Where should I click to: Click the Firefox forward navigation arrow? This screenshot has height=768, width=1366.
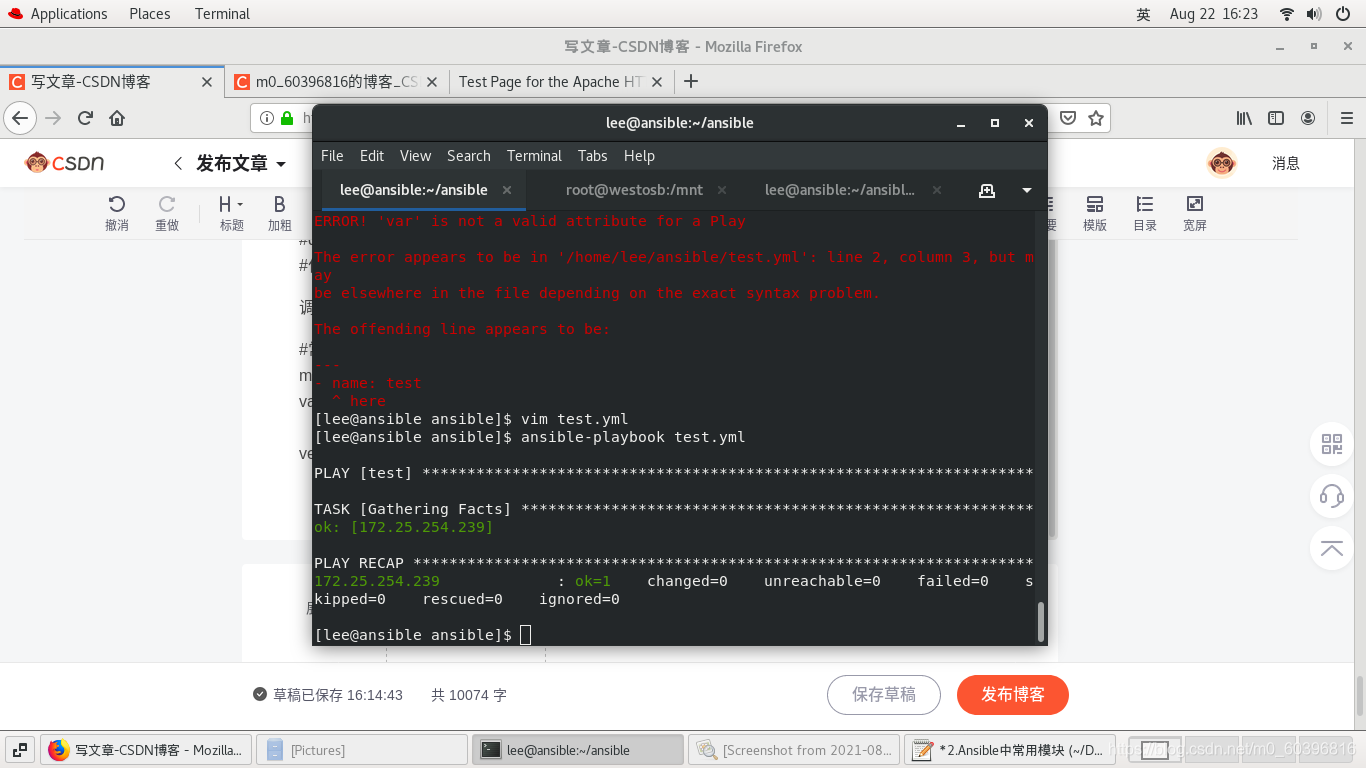pyautogui.click(x=53, y=118)
